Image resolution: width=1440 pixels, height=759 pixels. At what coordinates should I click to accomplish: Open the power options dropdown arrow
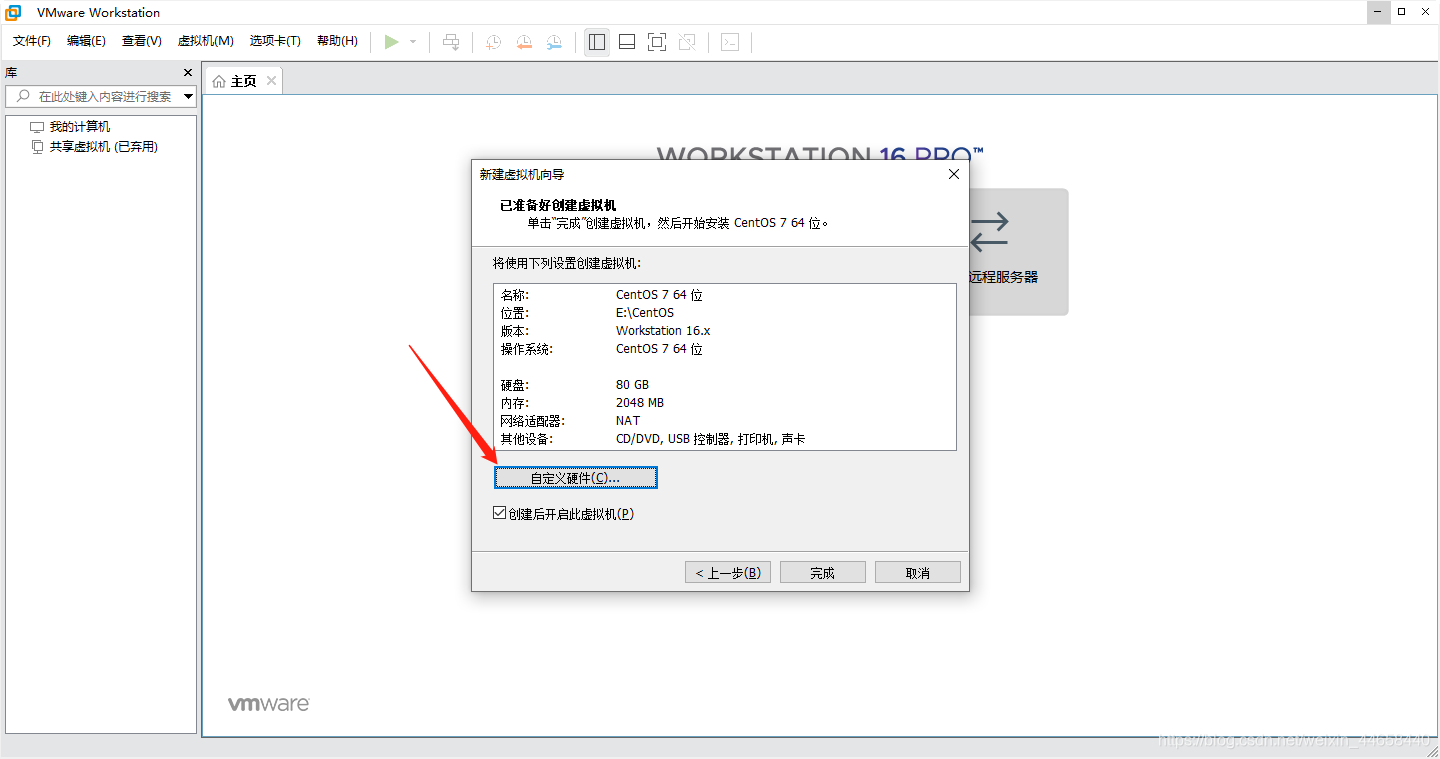click(413, 42)
